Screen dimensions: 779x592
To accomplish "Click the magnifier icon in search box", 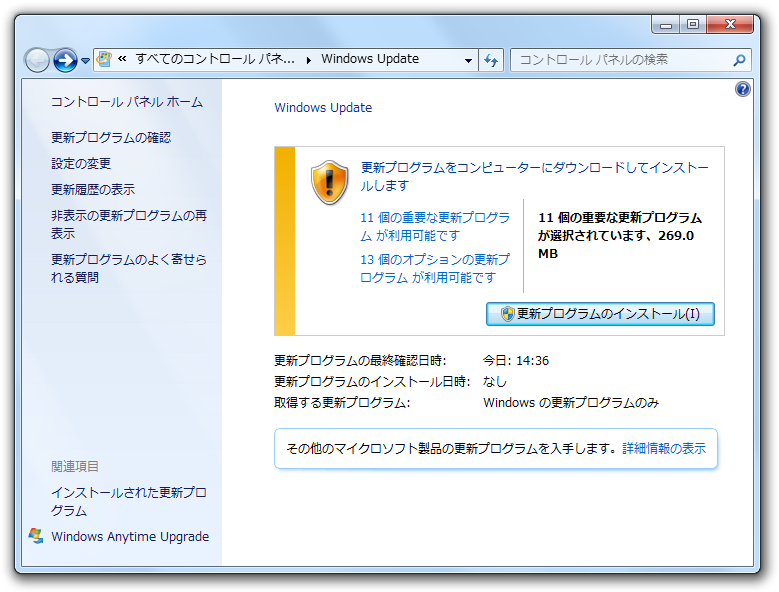I will pyautogui.click(x=739, y=60).
